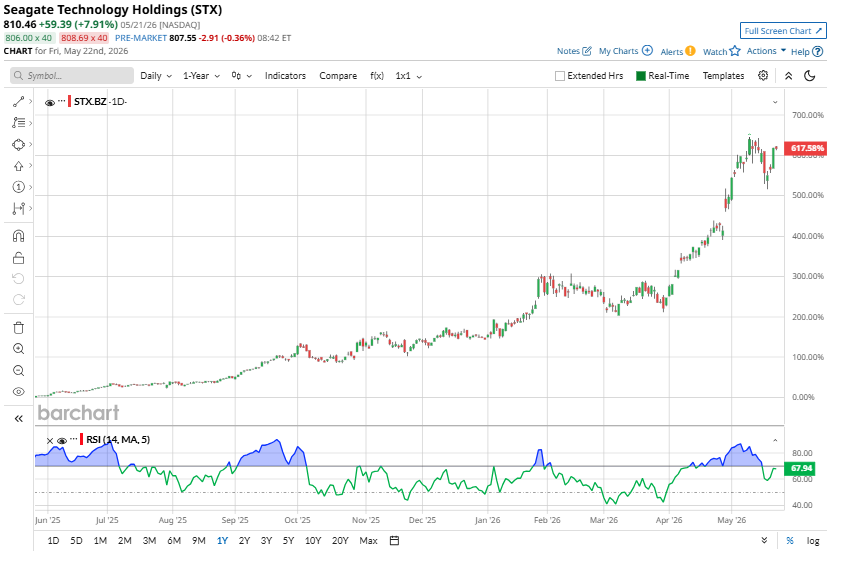Toggle STX.BZ series visibility eye

(x=50, y=102)
